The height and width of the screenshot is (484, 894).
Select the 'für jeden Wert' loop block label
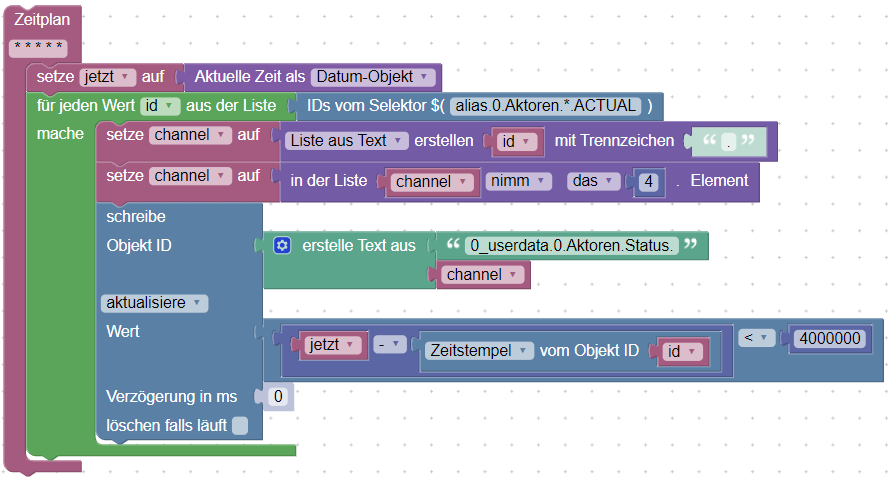(x=86, y=106)
